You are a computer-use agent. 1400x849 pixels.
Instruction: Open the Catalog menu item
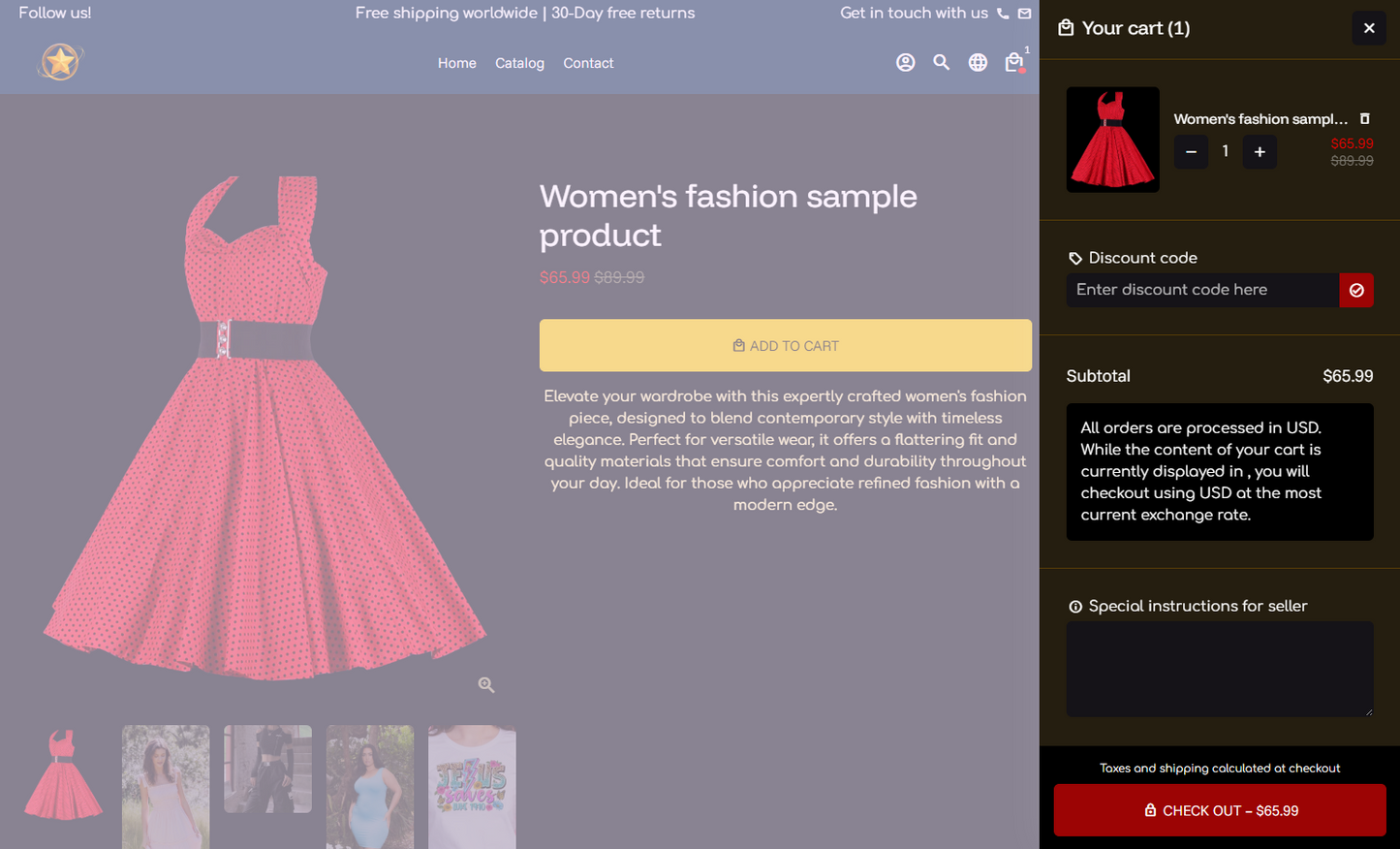pos(519,63)
